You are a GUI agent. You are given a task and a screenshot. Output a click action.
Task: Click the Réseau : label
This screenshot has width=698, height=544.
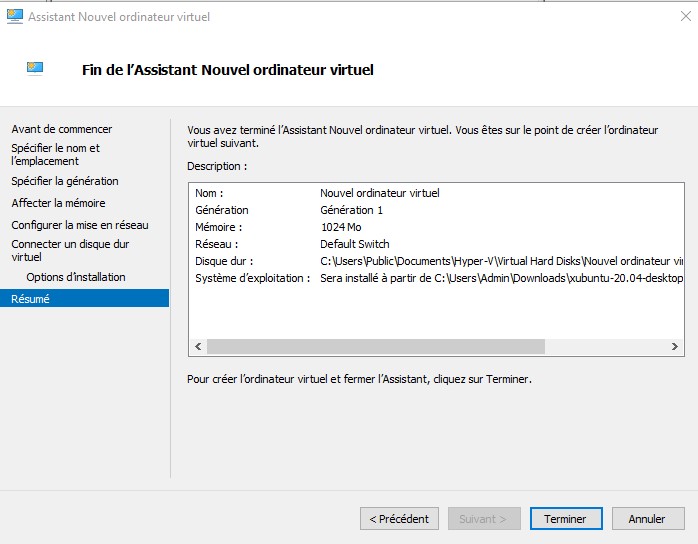[216, 244]
